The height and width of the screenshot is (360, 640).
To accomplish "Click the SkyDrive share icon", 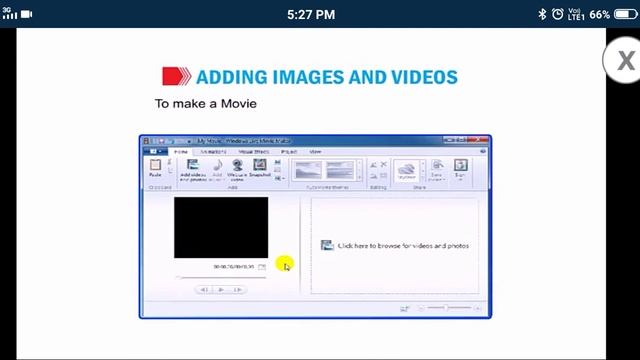I will click(x=407, y=169).
